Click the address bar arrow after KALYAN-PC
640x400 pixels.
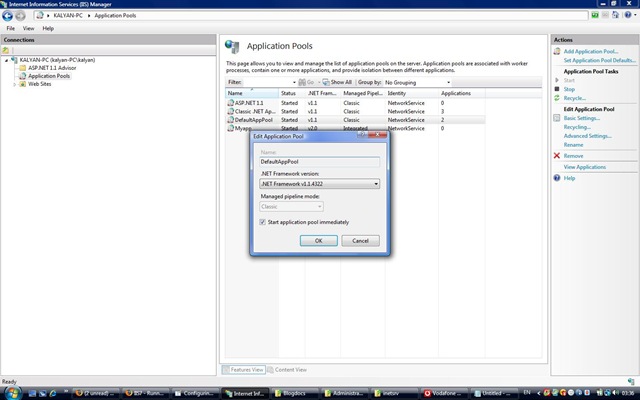tap(89, 16)
